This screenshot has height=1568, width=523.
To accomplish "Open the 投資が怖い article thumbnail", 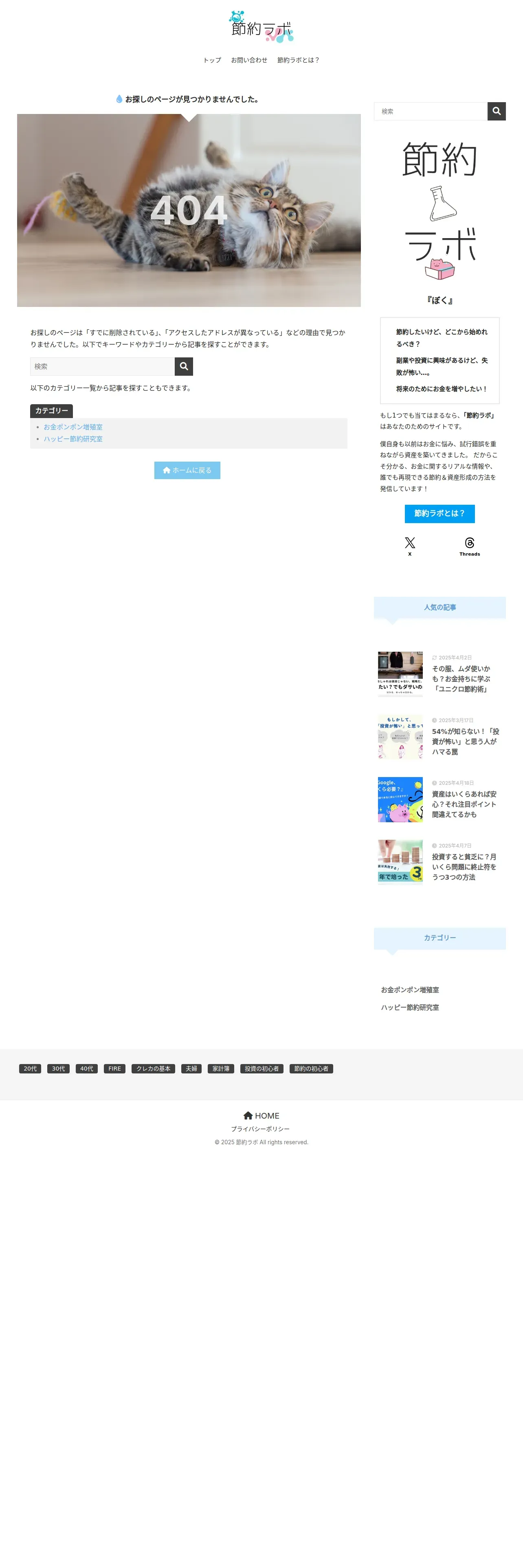I will click(400, 736).
